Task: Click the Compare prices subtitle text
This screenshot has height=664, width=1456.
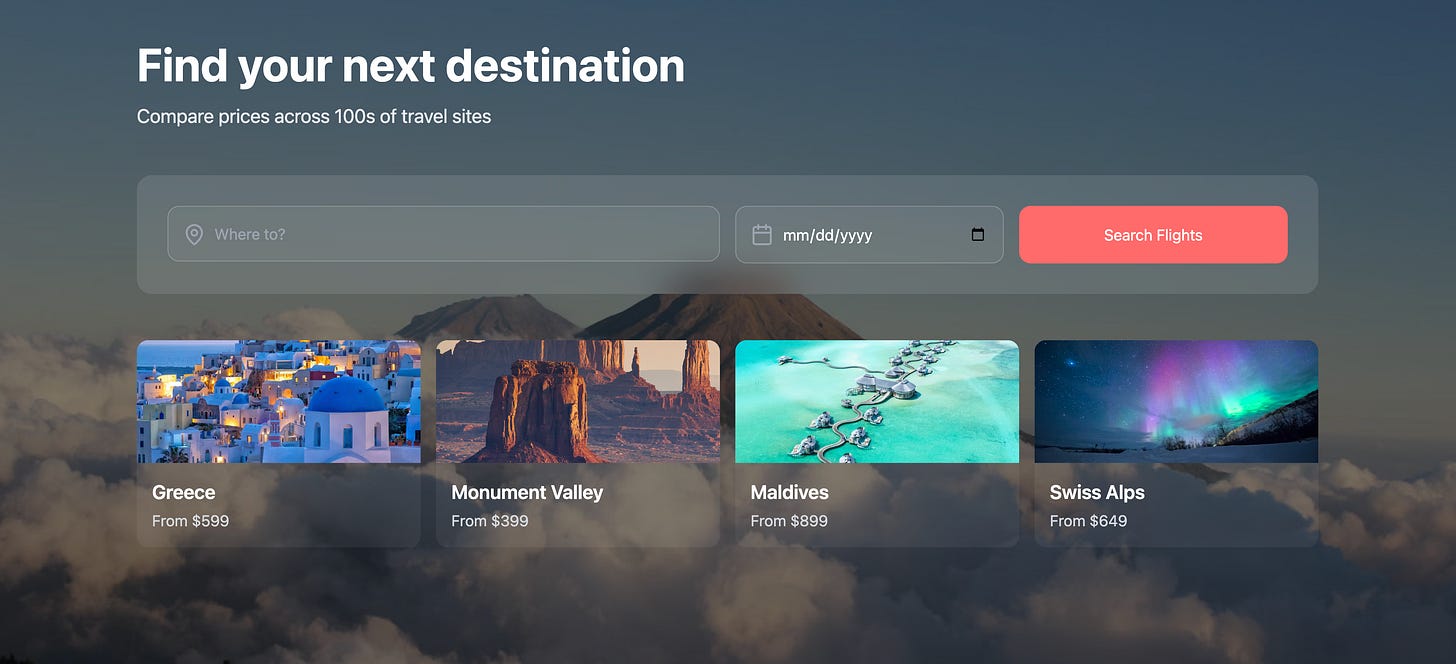Action: (x=314, y=116)
